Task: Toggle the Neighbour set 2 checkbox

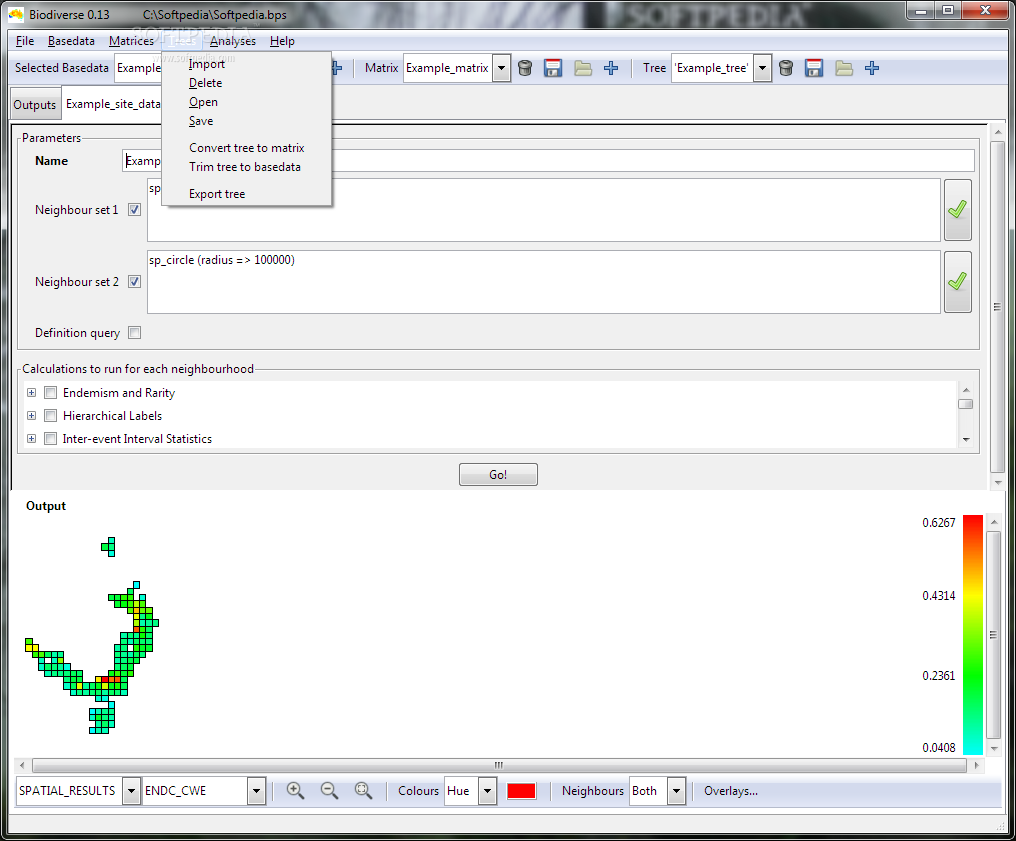Action: point(134,282)
